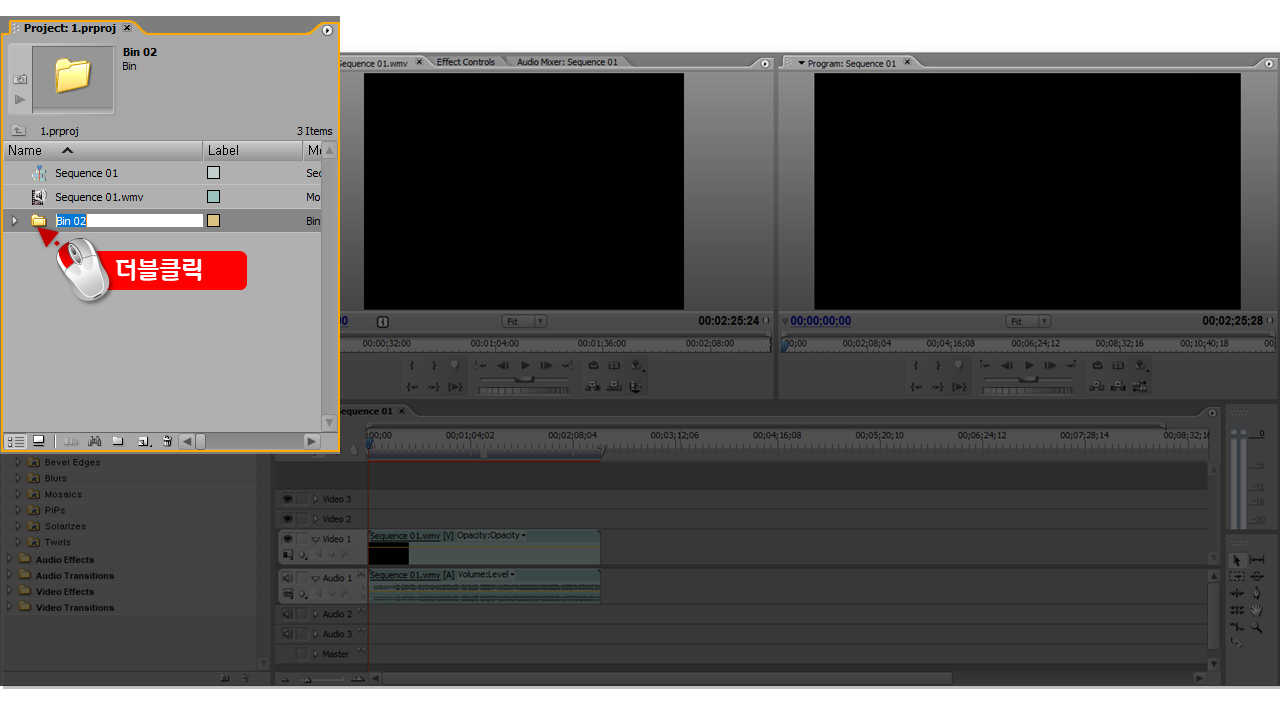Select the Ripple Edit tool
The image size is (1280, 720).
1236,593
